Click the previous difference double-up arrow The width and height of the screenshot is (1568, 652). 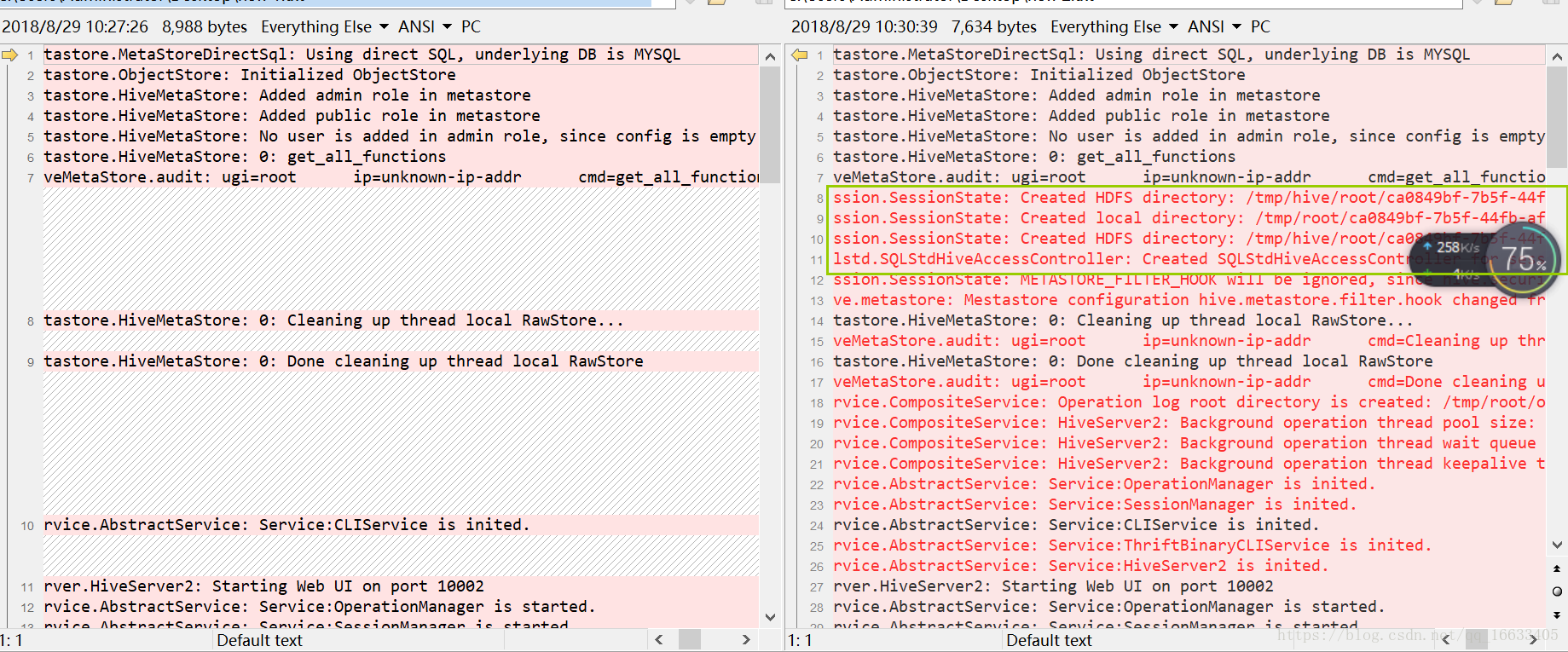pos(1557,568)
